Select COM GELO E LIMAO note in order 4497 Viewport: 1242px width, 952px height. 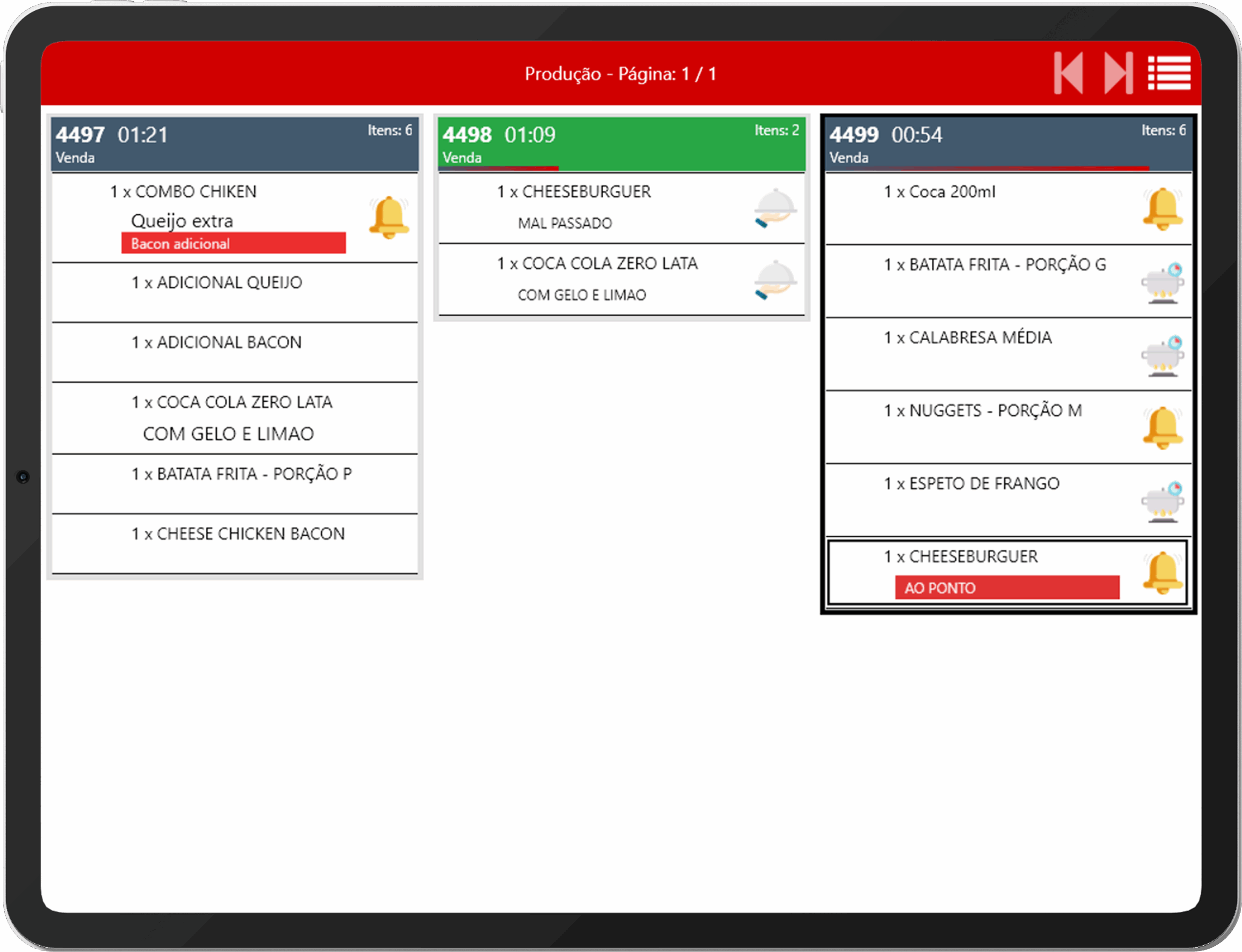click(x=229, y=434)
